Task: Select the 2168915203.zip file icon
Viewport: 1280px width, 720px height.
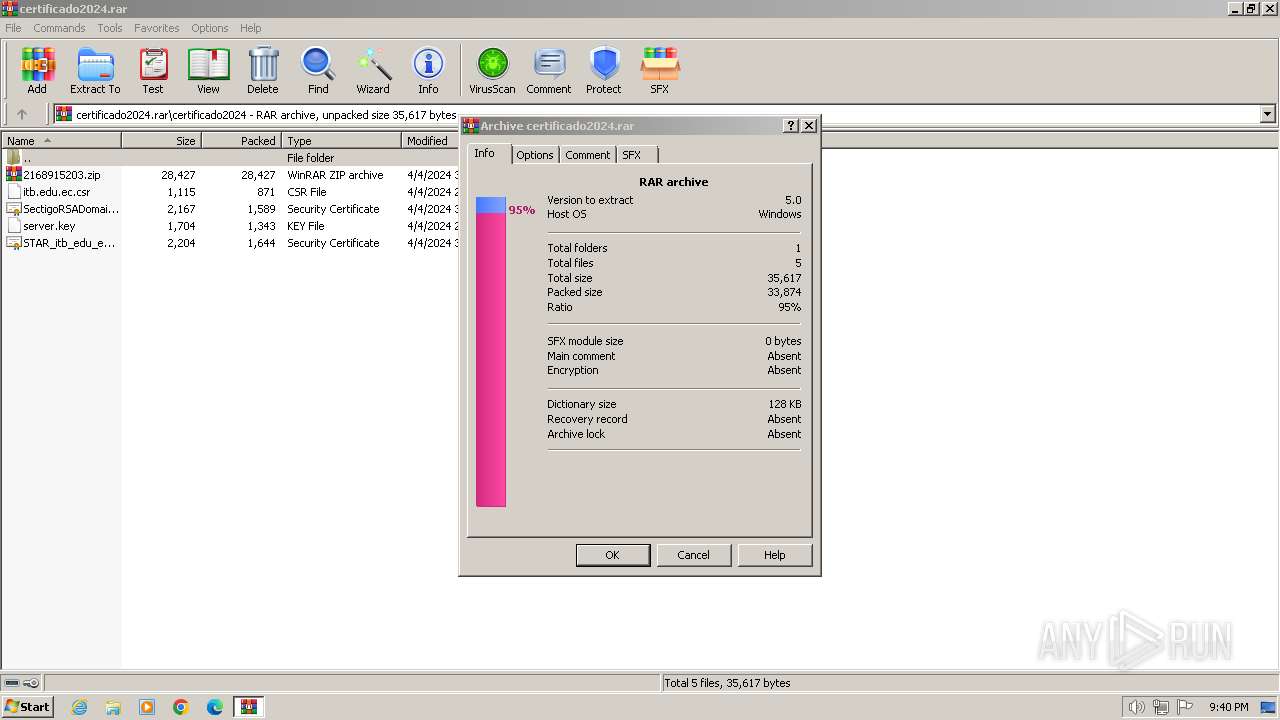Action: click(13, 174)
